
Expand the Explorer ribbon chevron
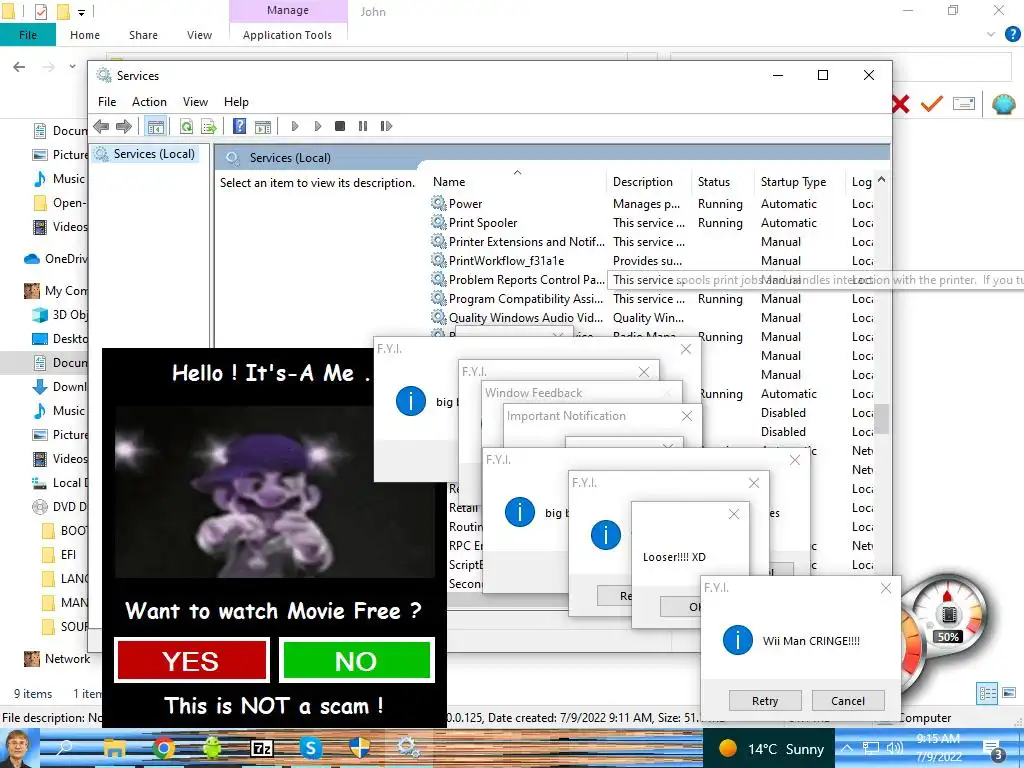pos(991,34)
